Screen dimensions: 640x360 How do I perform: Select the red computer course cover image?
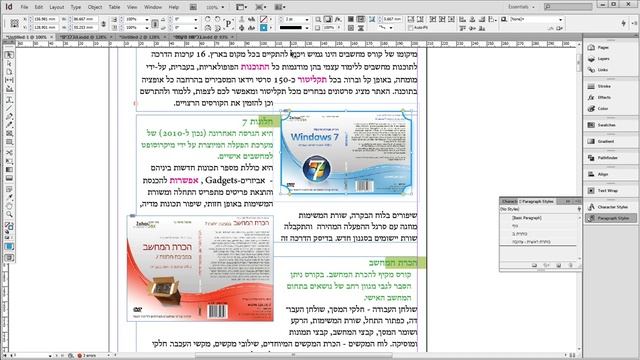(200, 268)
